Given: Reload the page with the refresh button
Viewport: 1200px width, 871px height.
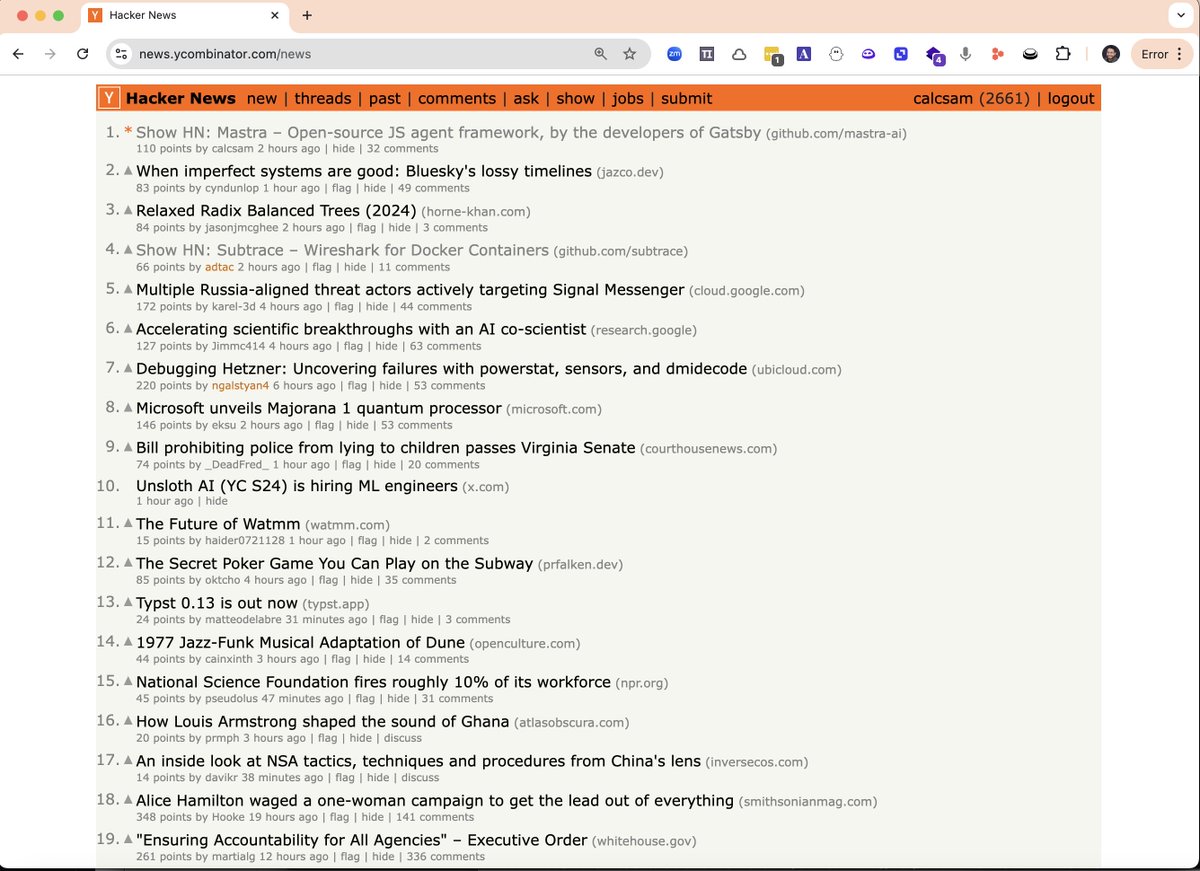Looking at the screenshot, I should pos(82,54).
